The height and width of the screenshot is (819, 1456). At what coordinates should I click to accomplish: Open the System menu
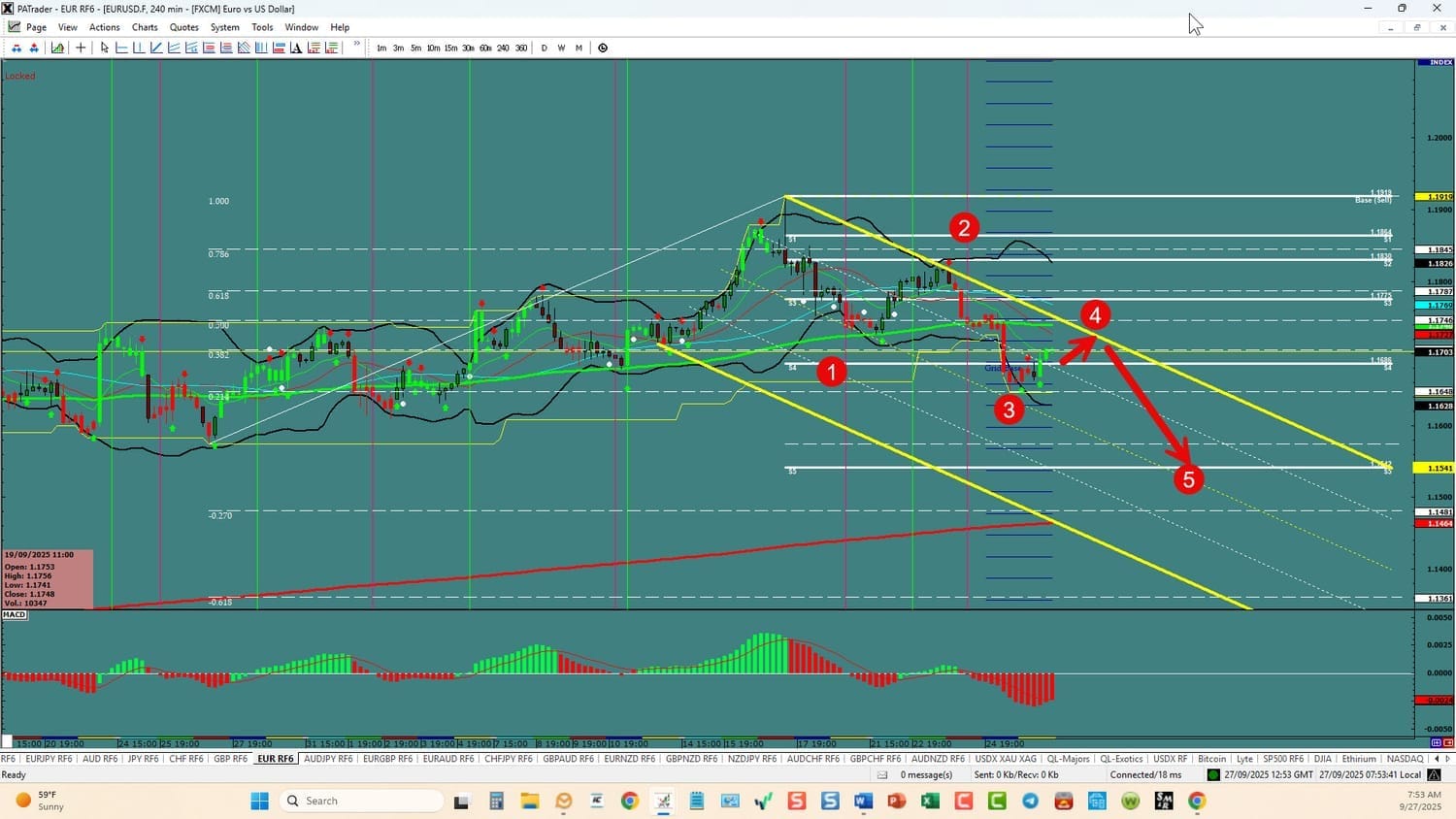pyautogui.click(x=225, y=27)
